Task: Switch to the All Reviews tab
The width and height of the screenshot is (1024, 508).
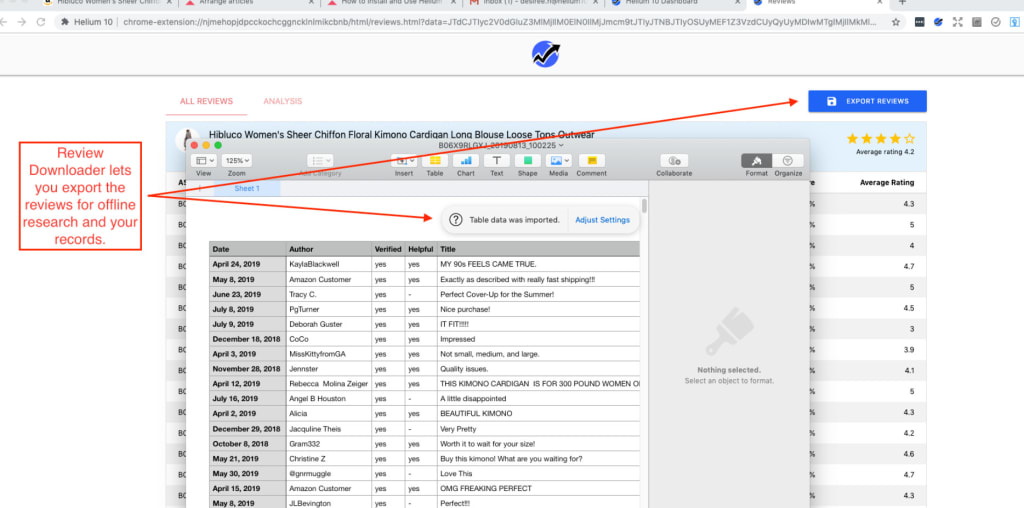Action: click(206, 101)
